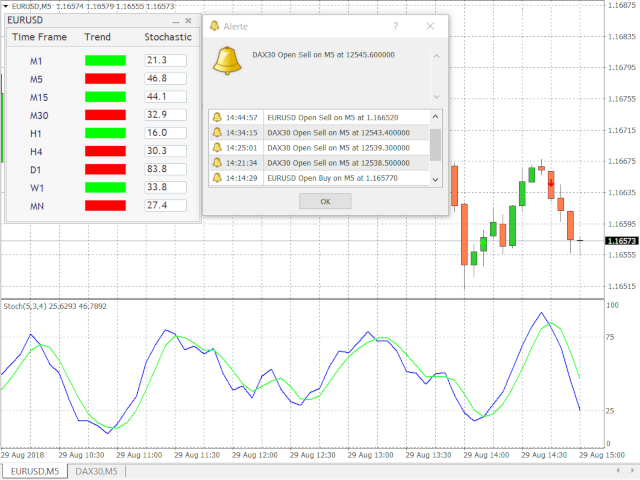This screenshot has height=480, width=640.
Task: Click the red D1 trend color bar
Action: (x=105, y=169)
